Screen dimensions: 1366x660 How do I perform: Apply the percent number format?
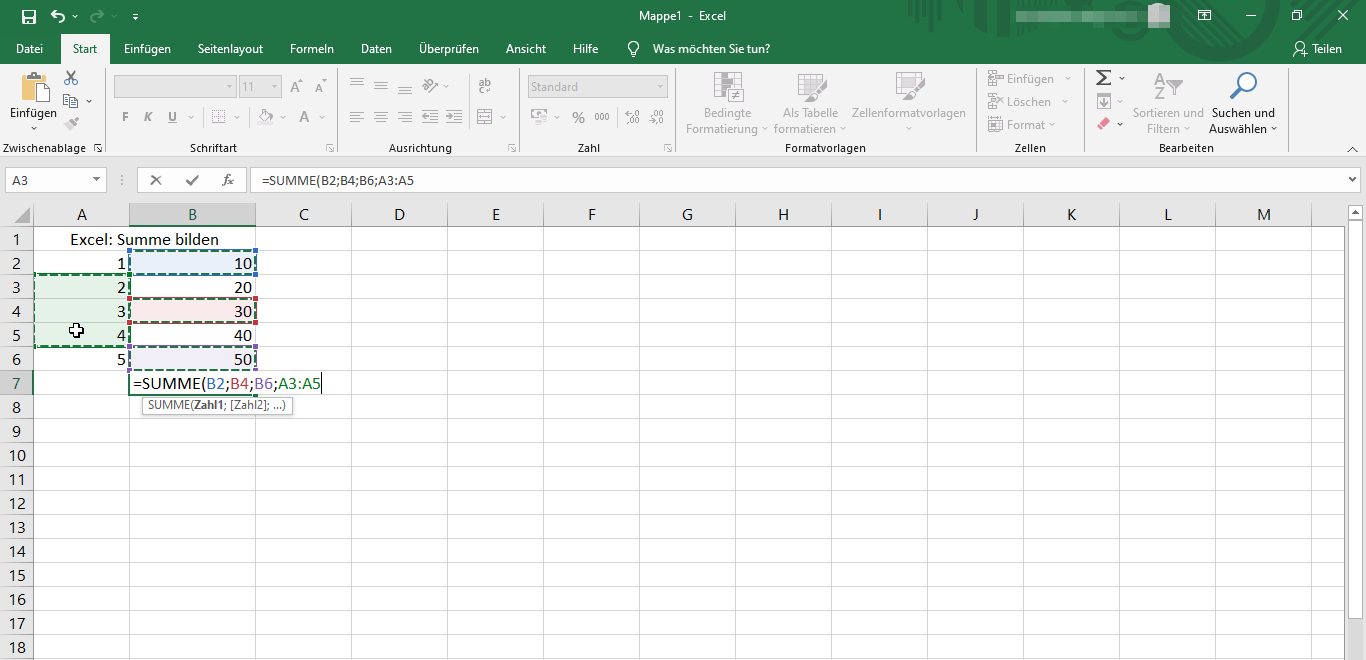(578, 117)
